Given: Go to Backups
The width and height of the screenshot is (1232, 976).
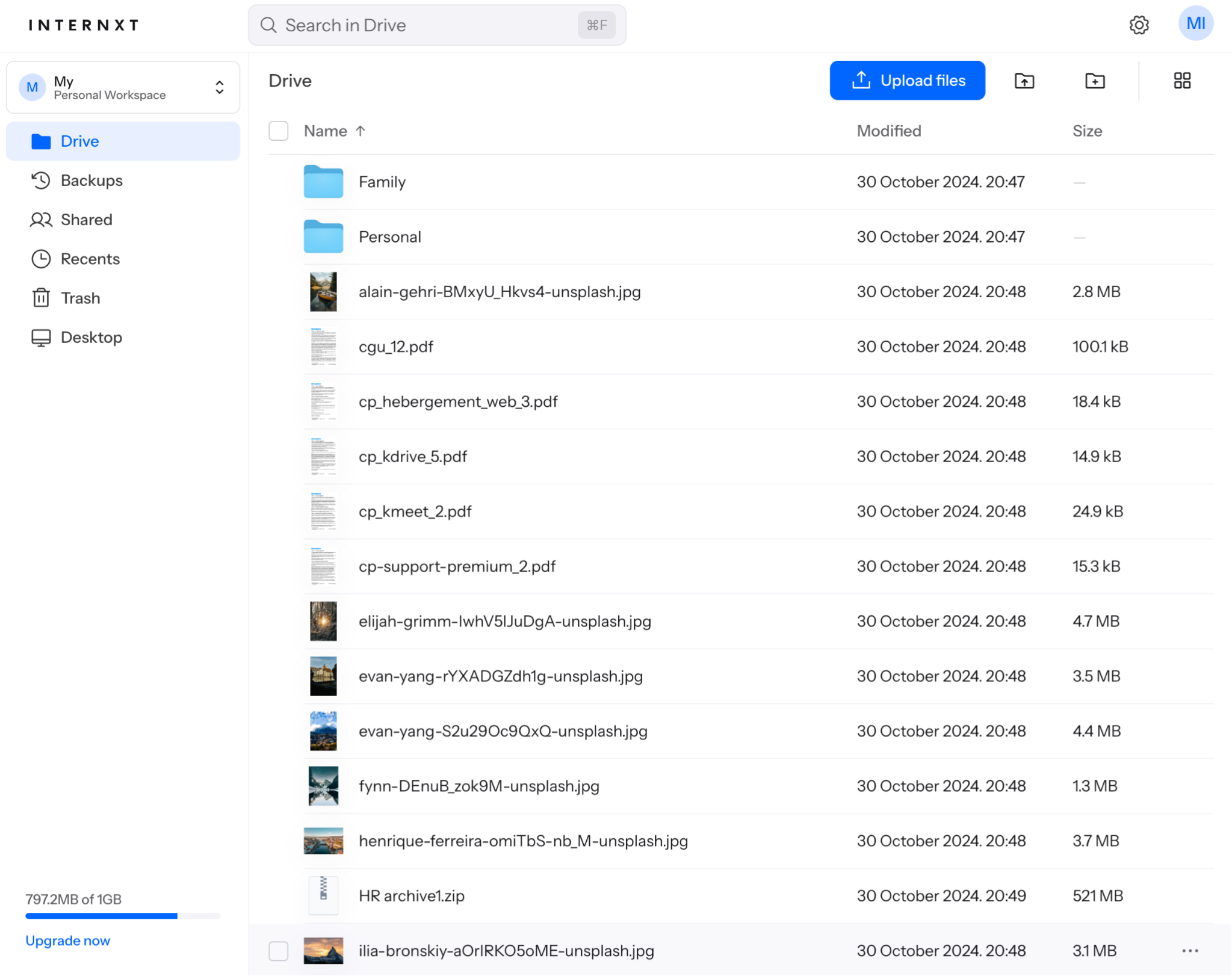Looking at the screenshot, I should point(123,181).
